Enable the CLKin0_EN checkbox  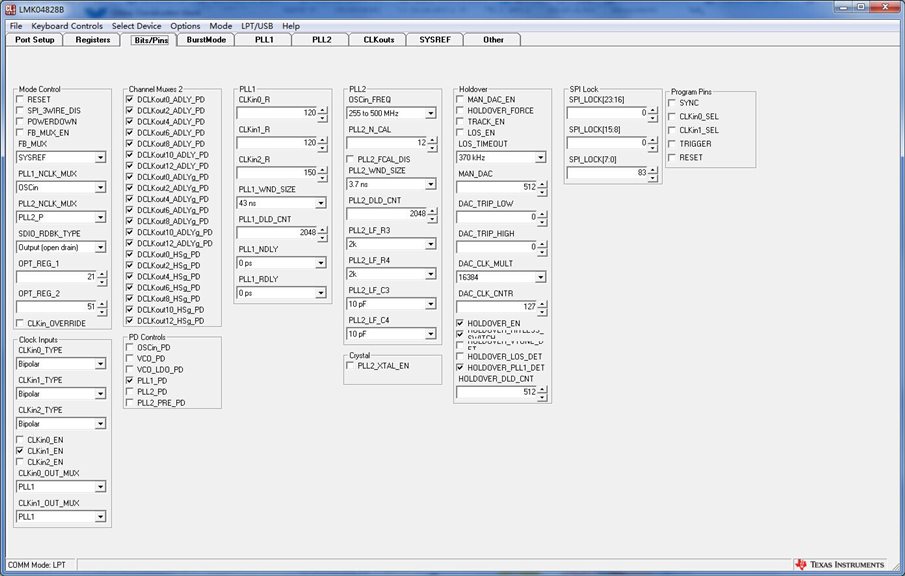click(x=20, y=440)
